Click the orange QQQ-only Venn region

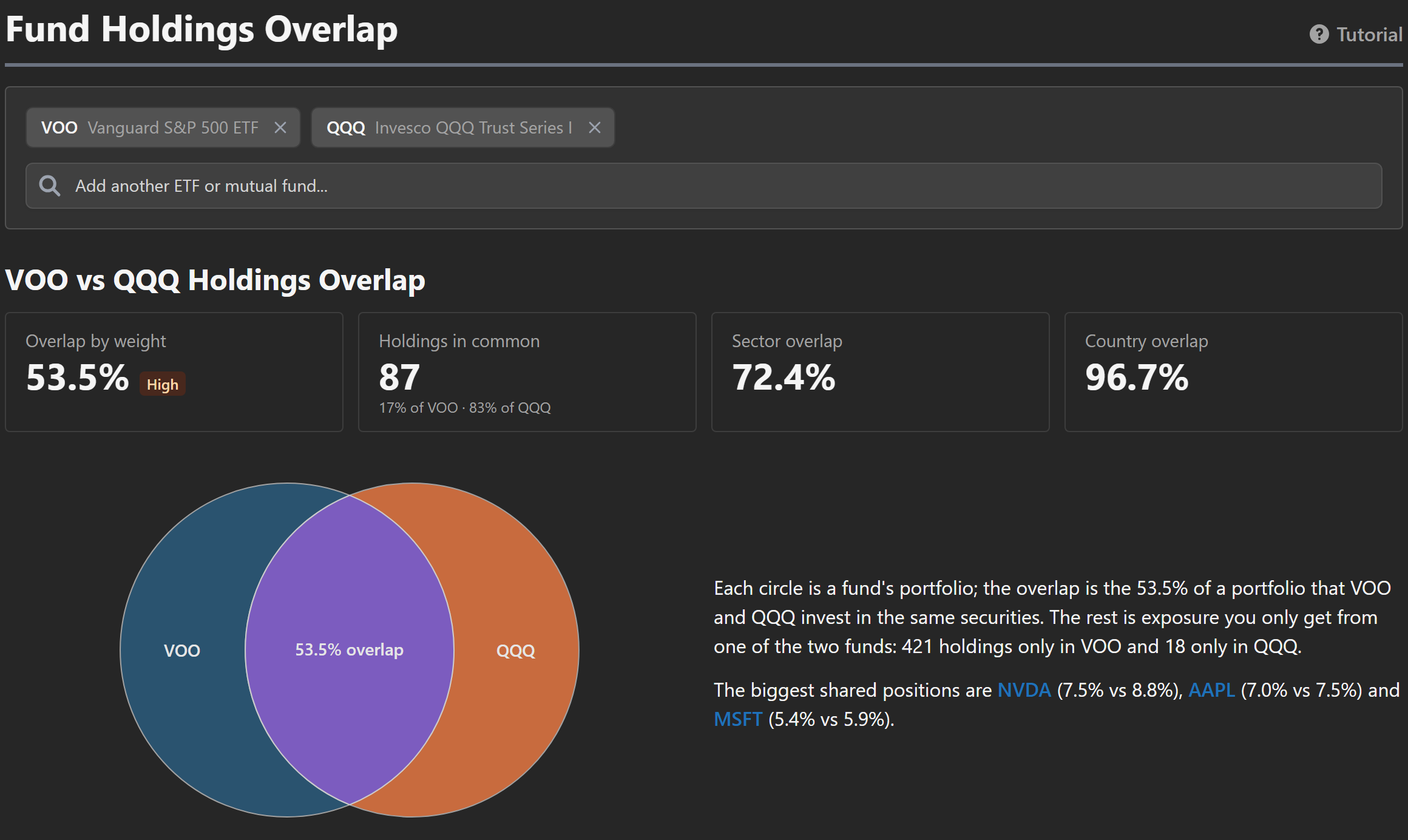[516, 650]
